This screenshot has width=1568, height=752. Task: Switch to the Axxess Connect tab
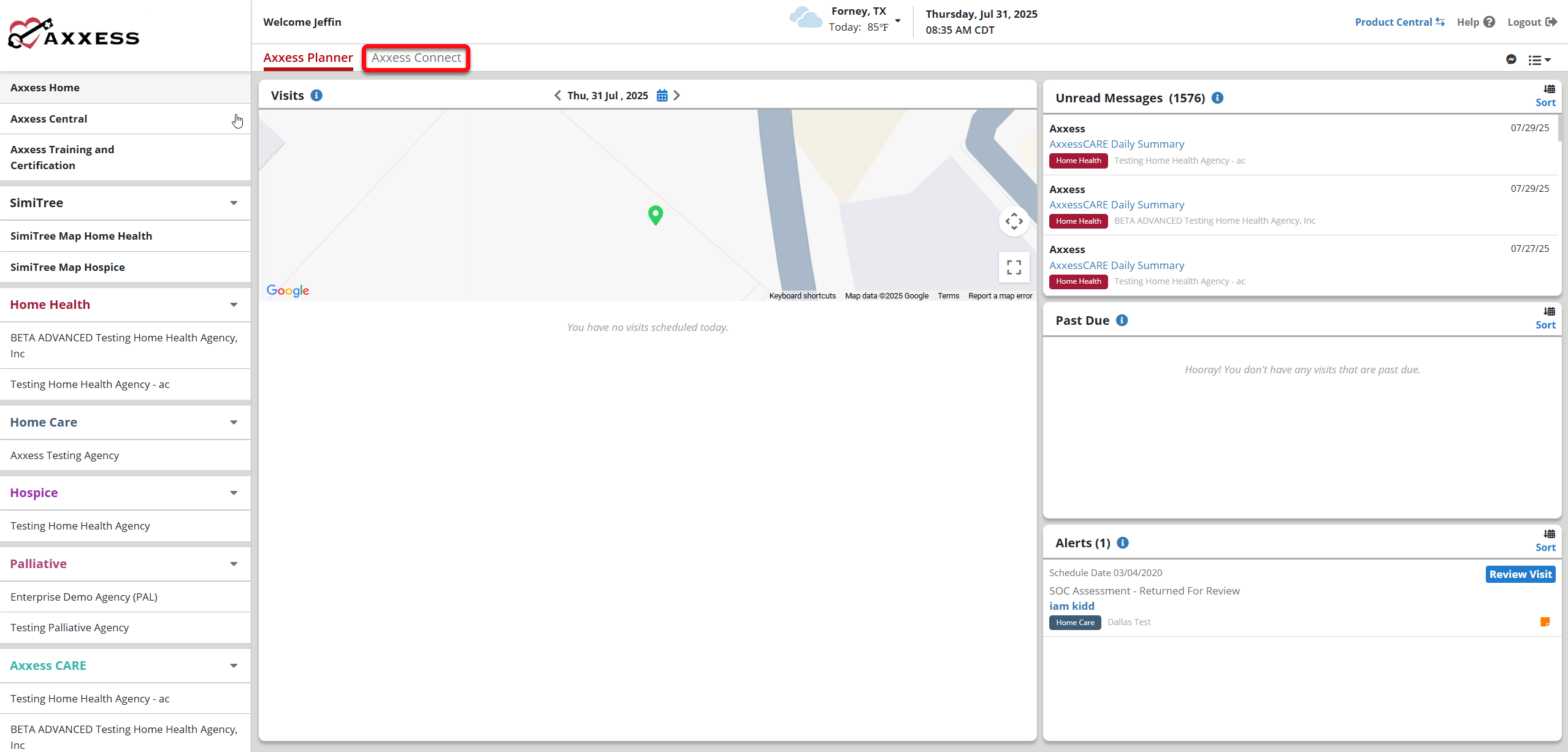tap(416, 58)
